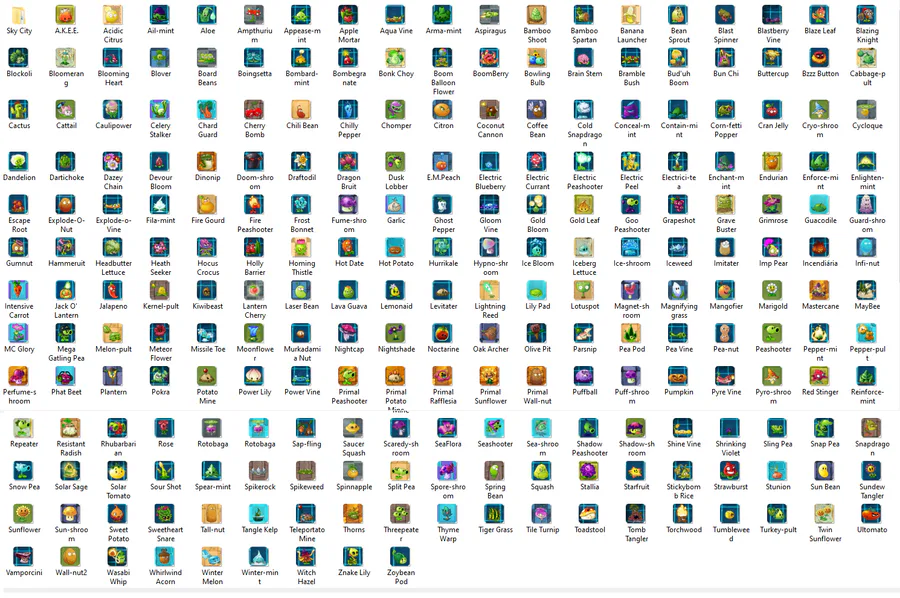Select the Snow Pea icon

24,471
